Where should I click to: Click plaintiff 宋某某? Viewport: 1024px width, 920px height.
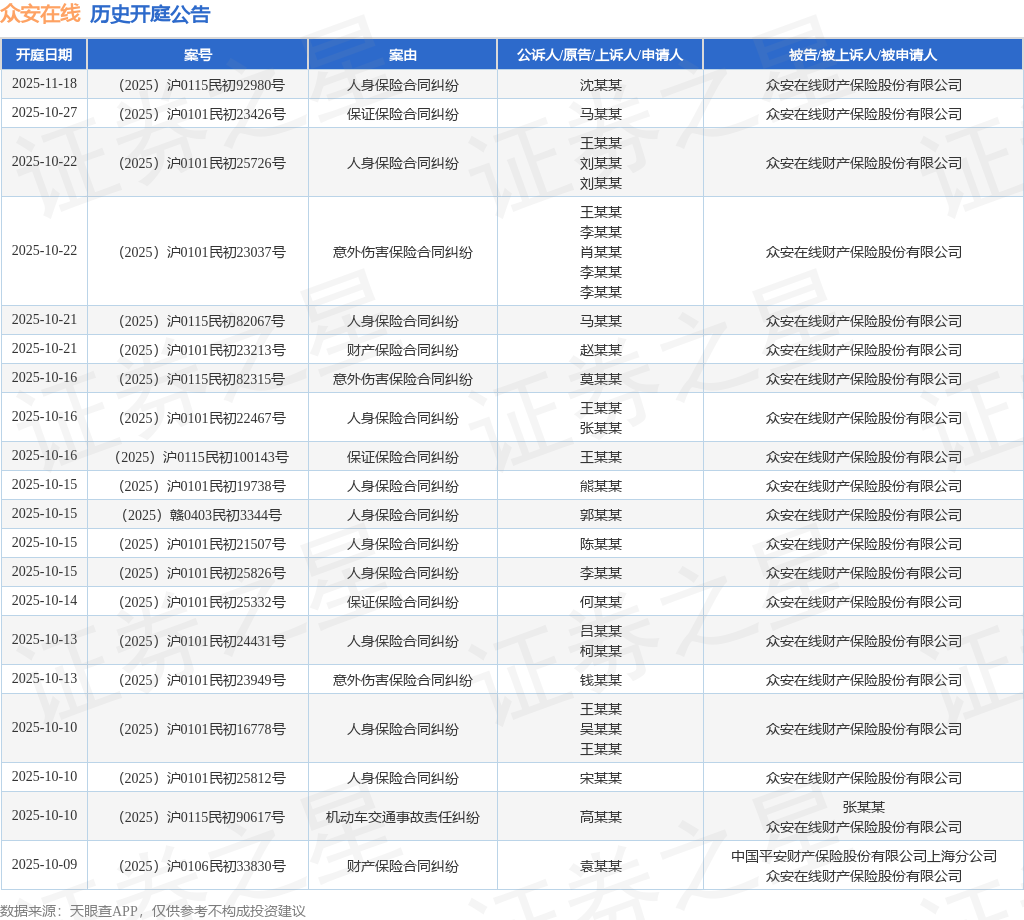[601, 778]
